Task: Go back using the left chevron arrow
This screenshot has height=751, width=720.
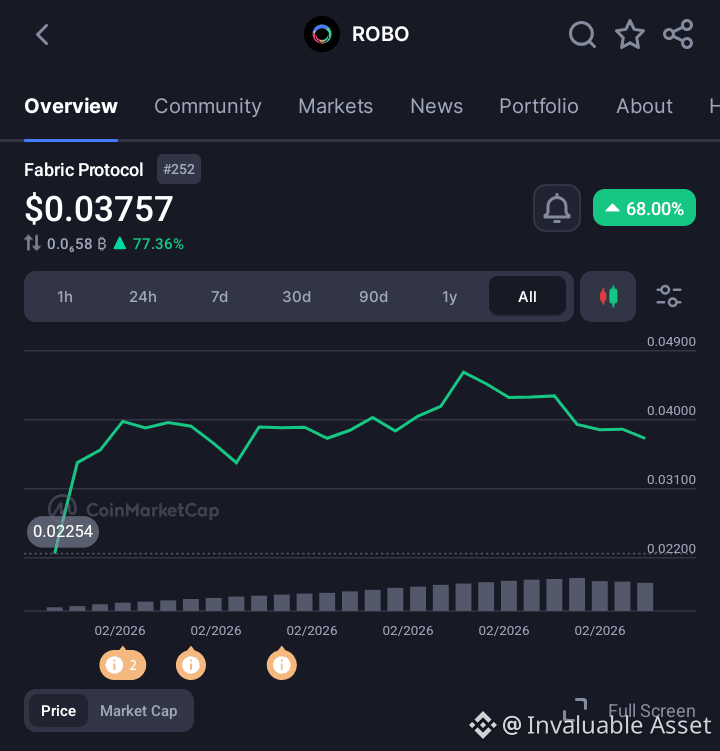Action: tap(42, 34)
